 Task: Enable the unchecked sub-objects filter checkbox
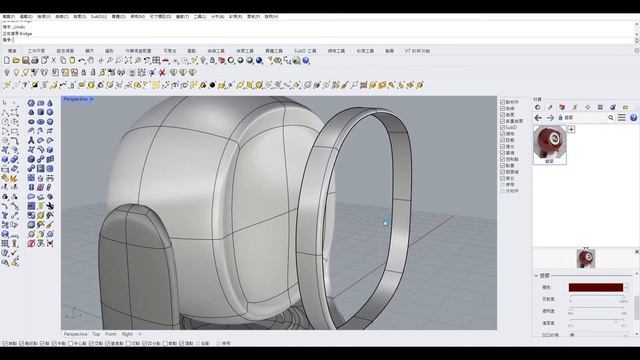[x=502, y=191]
